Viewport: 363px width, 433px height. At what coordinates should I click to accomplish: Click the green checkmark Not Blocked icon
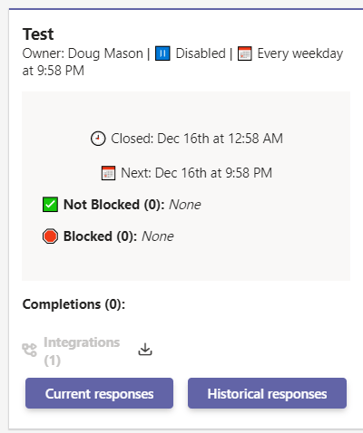[x=50, y=204]
